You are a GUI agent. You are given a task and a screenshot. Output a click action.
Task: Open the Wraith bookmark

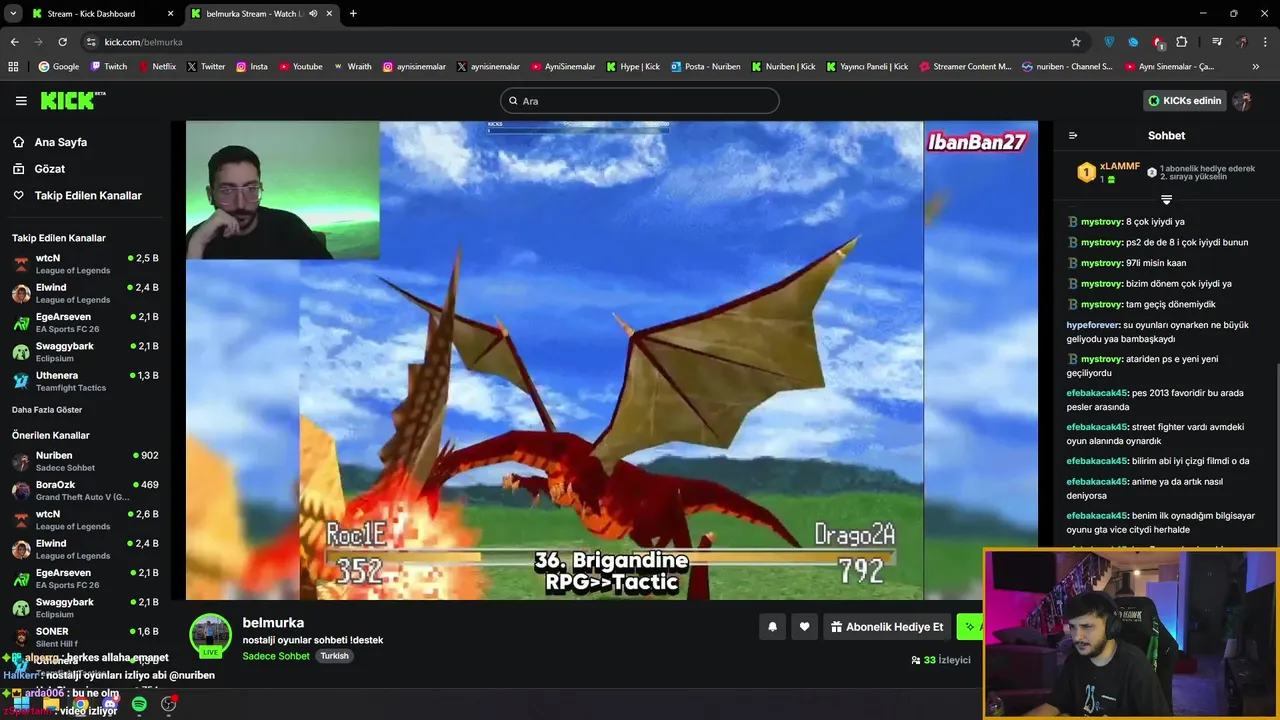pyautogui.click(x=352, y=67)
